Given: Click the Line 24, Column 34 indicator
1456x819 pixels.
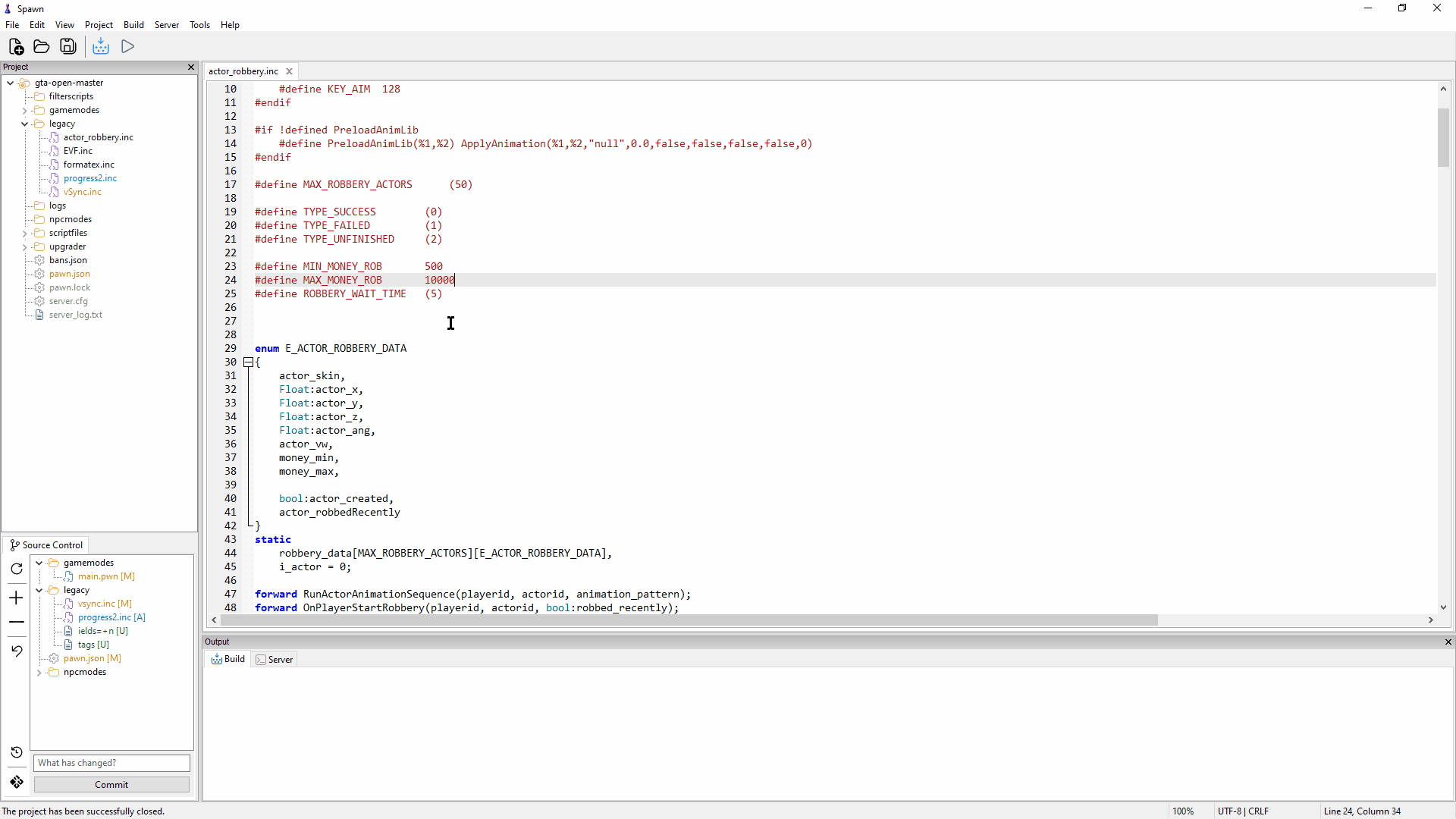Looking at the screenshot, I should (x=1362, y=811).
